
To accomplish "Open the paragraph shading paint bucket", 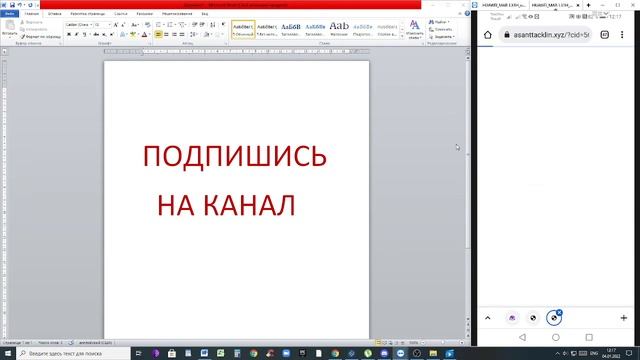I will (207, 35).
